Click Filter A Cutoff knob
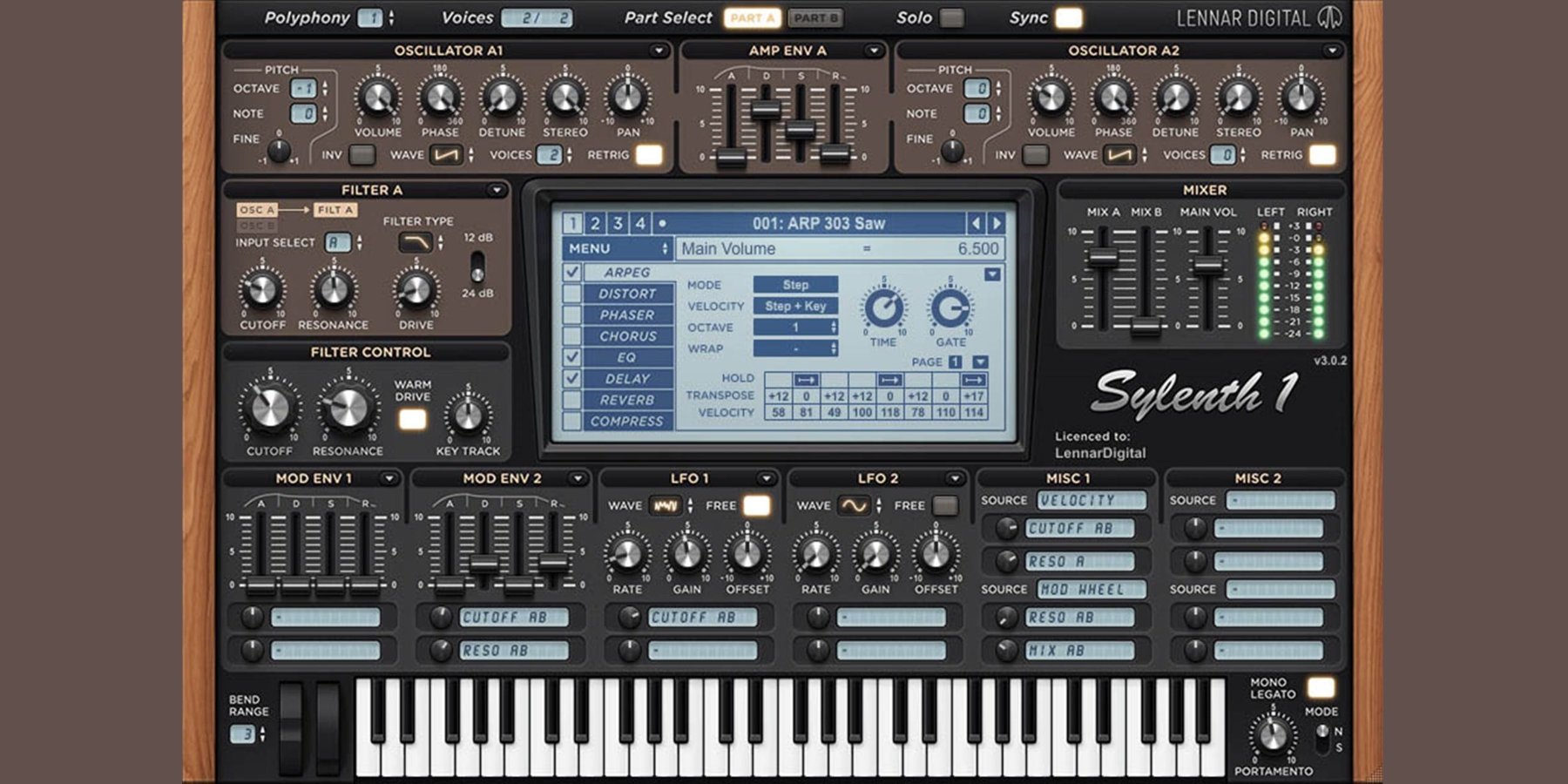1568x784 pixels. click(262, 290)
